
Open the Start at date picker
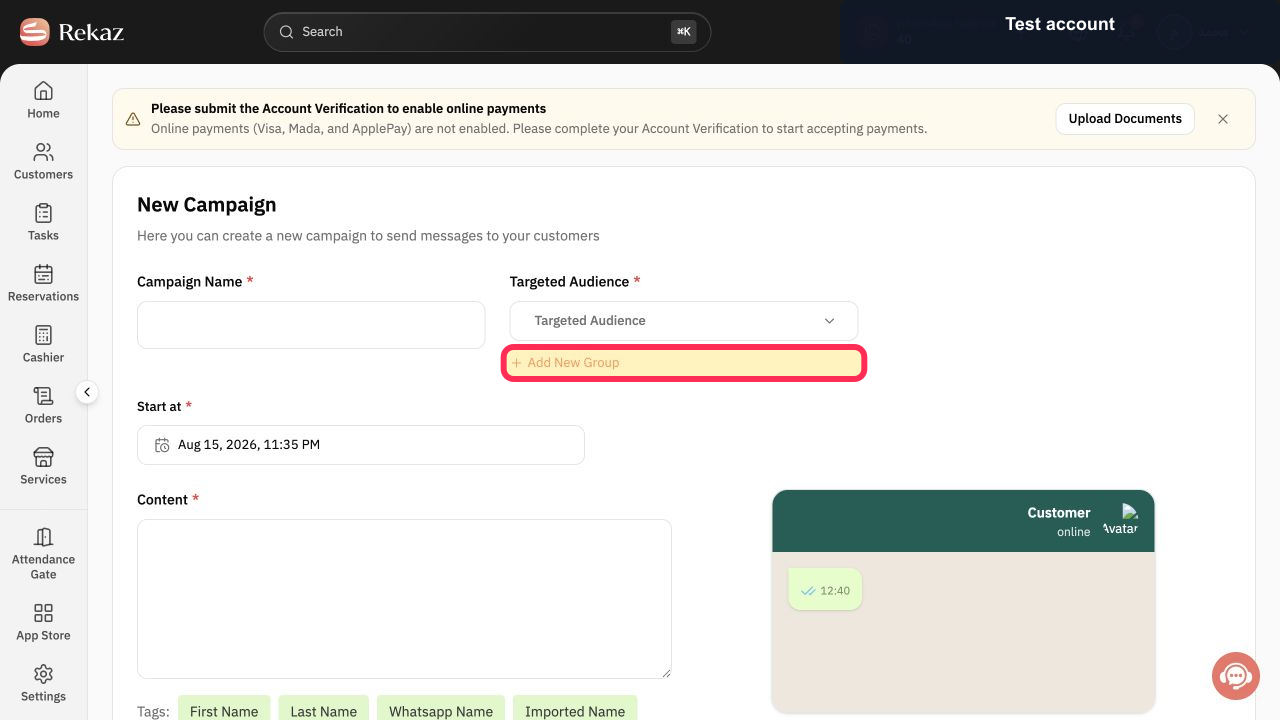click(361, 445)
